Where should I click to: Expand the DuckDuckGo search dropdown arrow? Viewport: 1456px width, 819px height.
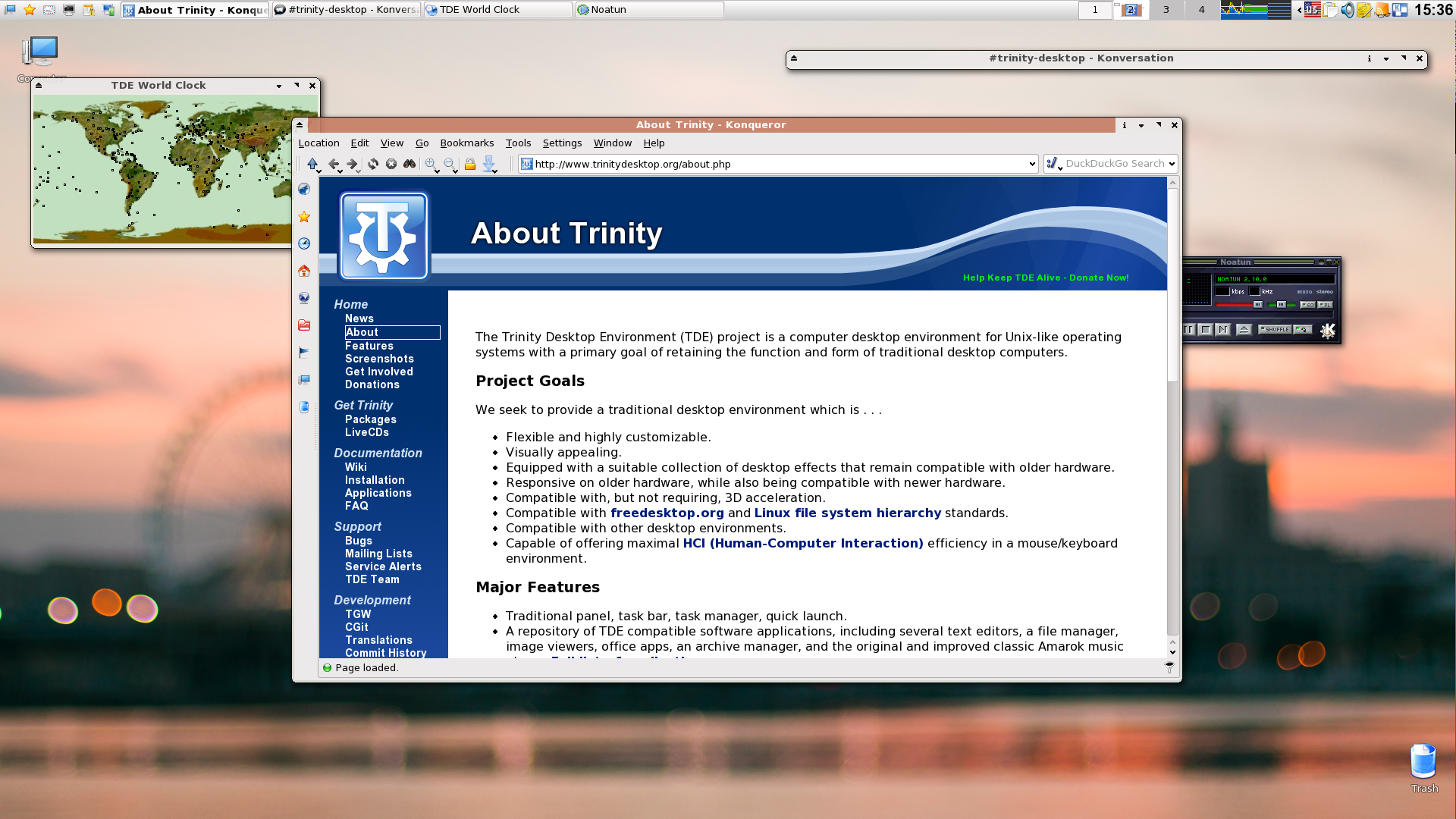(x=1172, y=164)
